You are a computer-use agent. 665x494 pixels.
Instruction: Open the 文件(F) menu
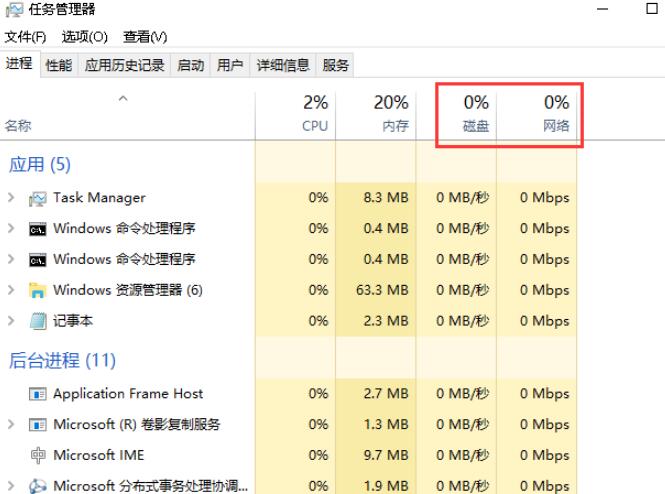pos(25,37)
